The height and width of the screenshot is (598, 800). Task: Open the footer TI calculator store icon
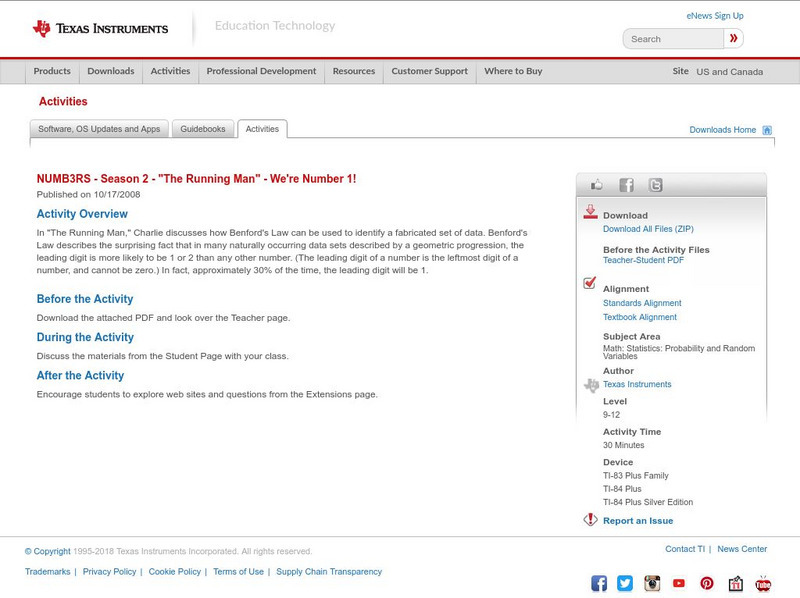735,583
